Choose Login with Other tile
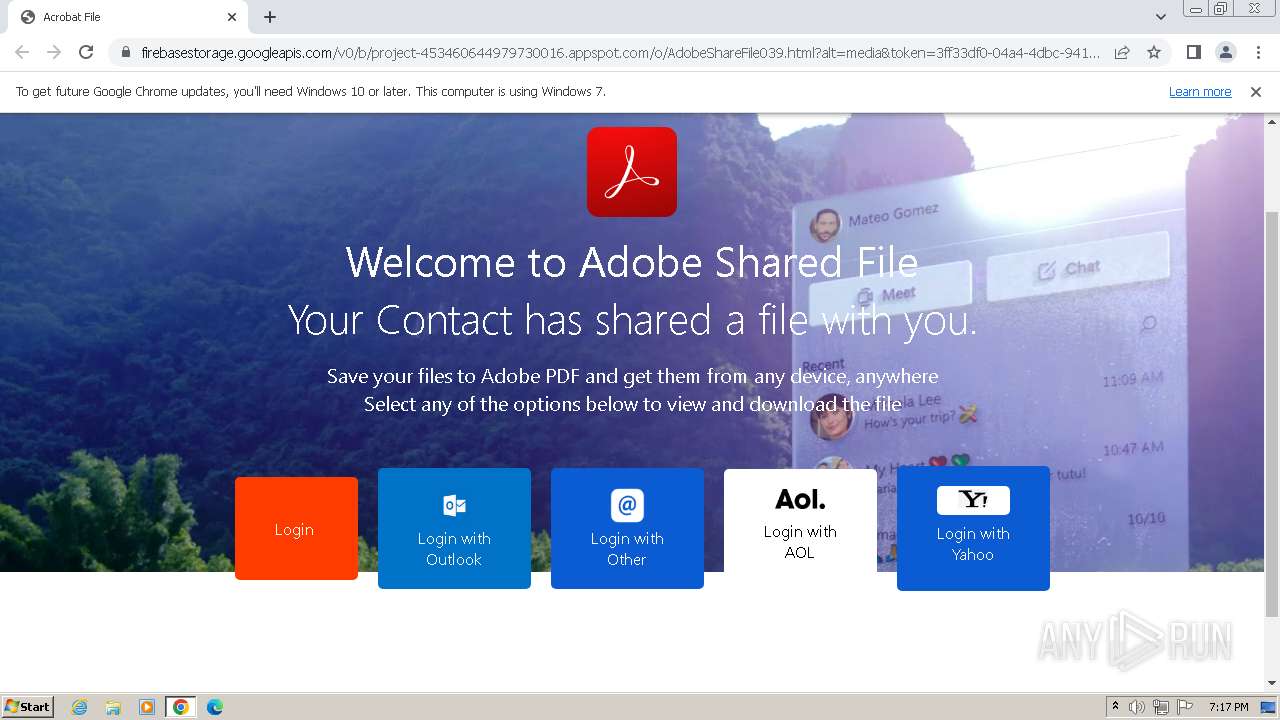 [627, 528]
